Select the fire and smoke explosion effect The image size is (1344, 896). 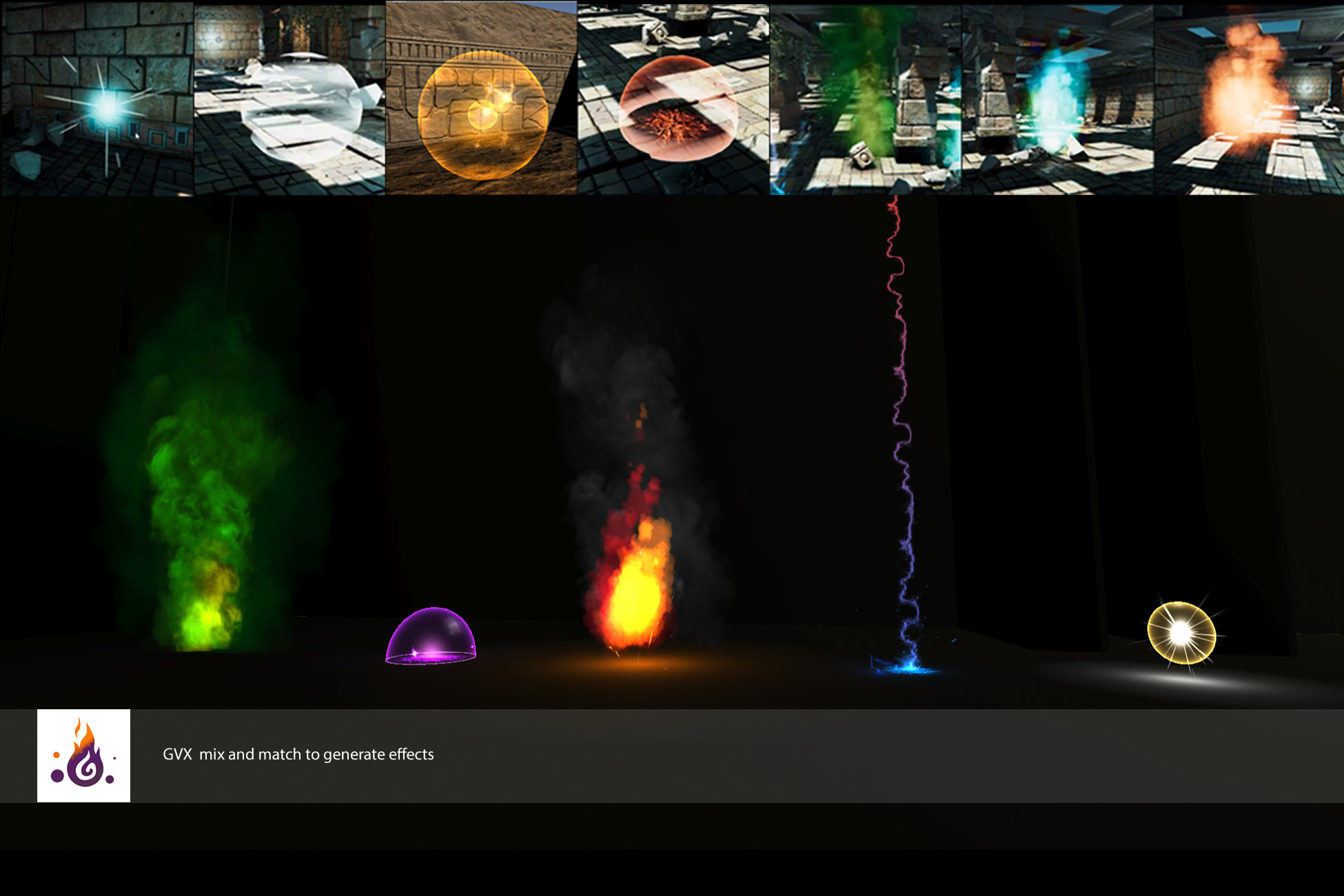(641, 538)
